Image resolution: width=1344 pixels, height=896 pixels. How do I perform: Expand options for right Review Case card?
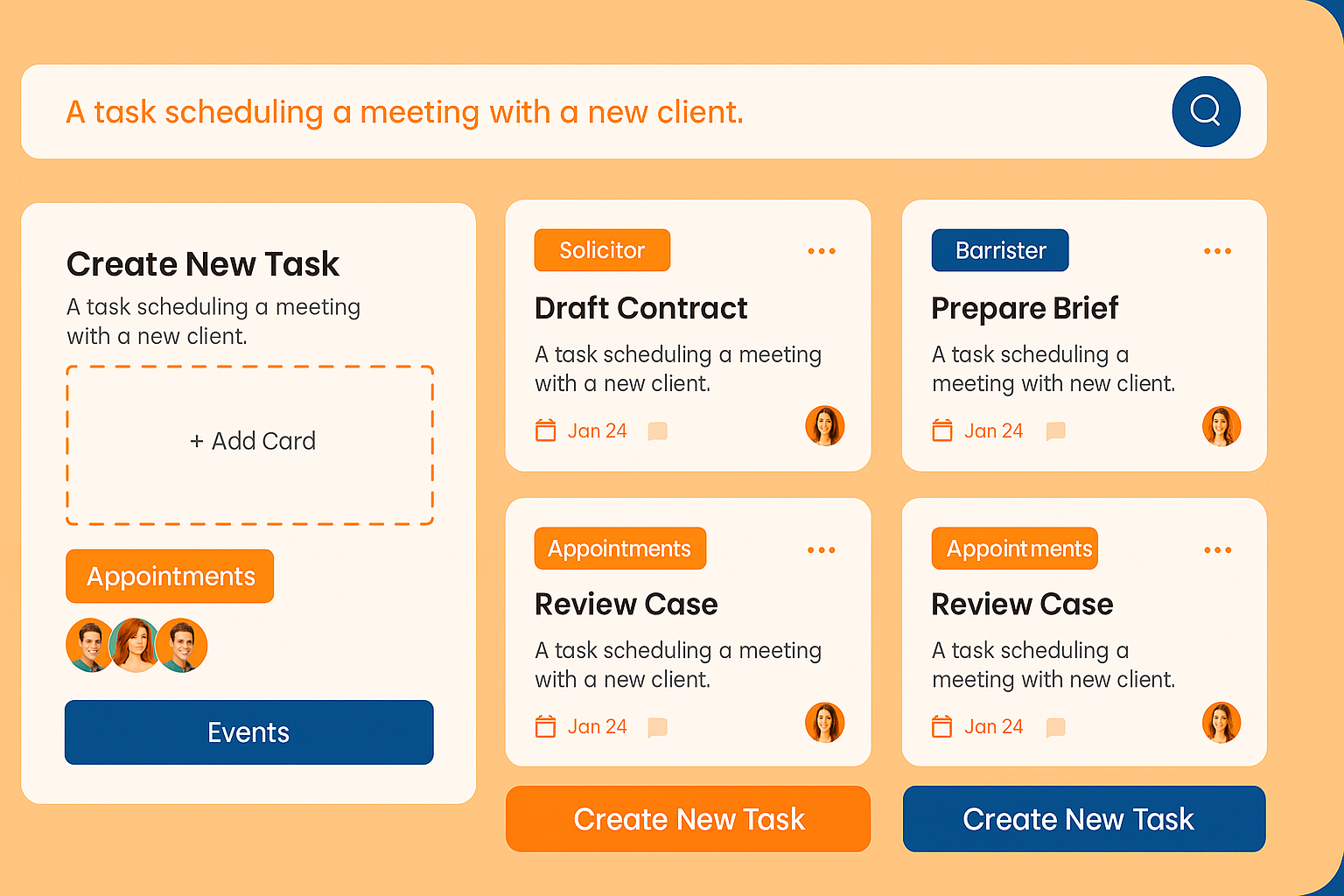[x=1217, y=550]
